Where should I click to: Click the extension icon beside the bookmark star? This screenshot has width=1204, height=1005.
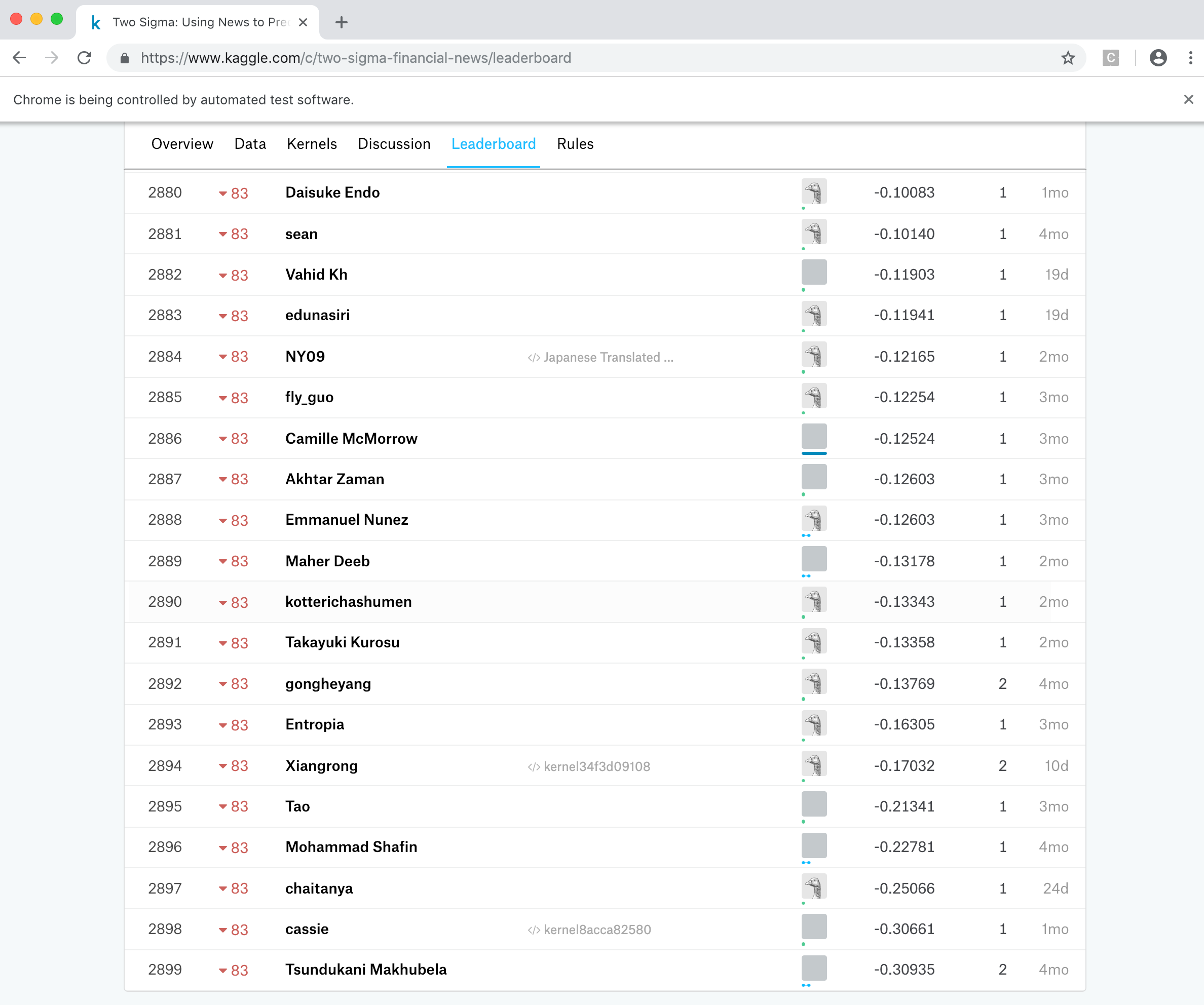(x=1110, y=58)
